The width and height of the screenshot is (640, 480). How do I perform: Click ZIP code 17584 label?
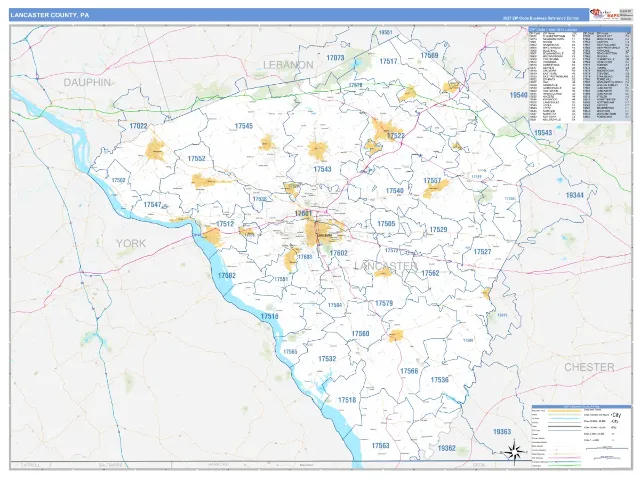[x=335, y=305]
